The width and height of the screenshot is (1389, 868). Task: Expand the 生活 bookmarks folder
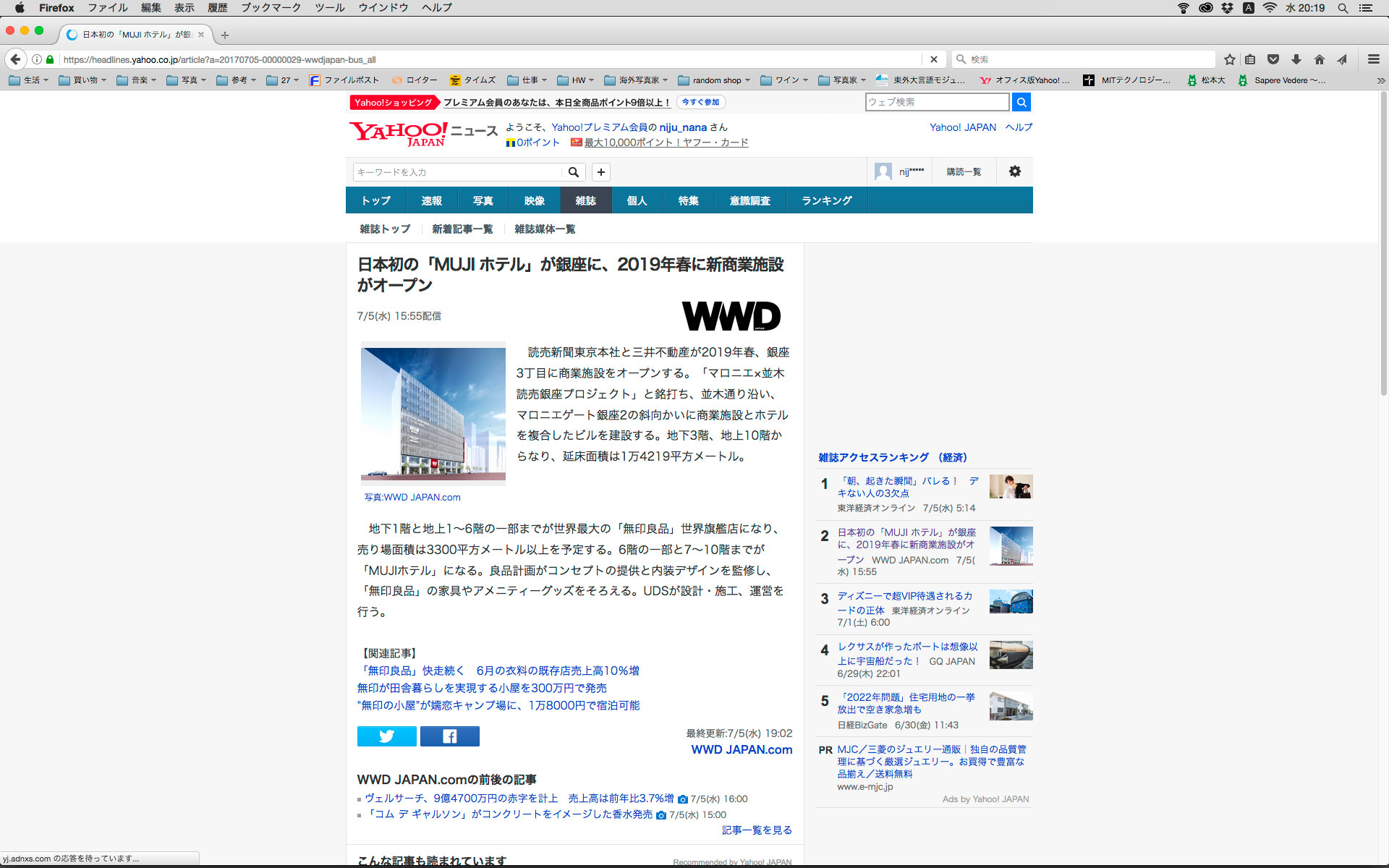[x=29, y=80]
